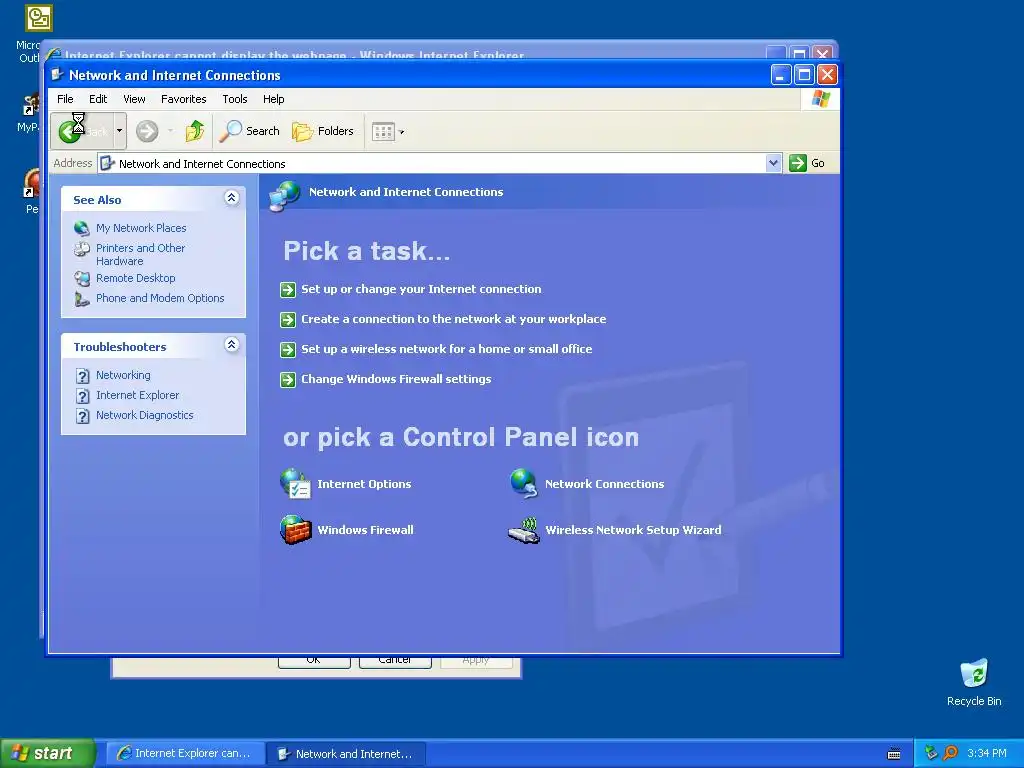Open the Tools menu
Image resolution: width=1024 pixels, height=768 pixels.
tap(234, 99)
